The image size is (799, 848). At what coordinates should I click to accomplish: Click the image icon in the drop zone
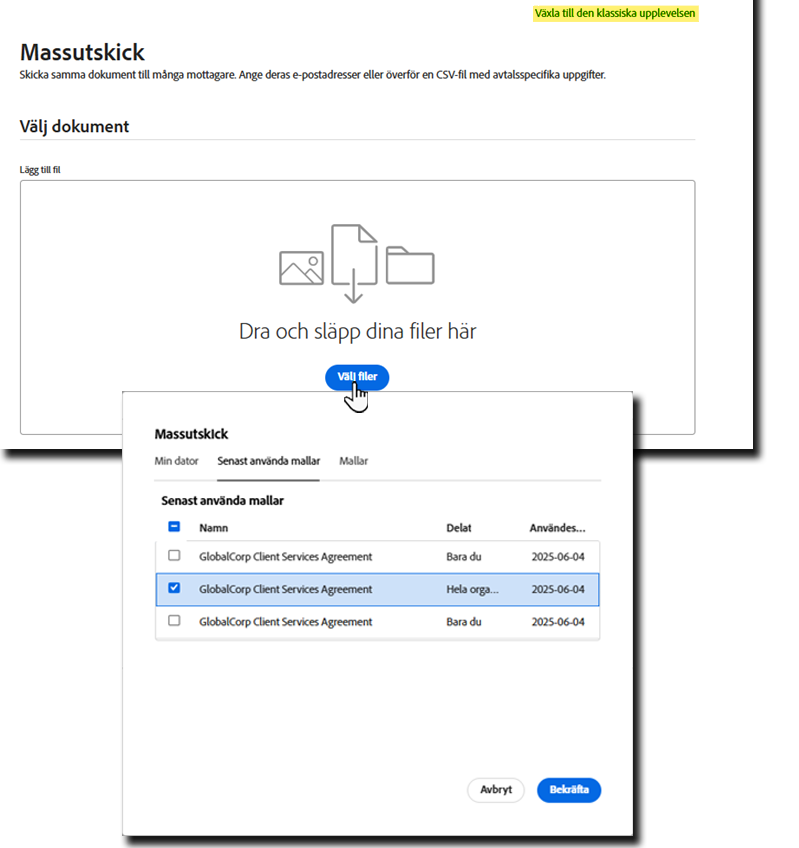click(x=301, y=267)
